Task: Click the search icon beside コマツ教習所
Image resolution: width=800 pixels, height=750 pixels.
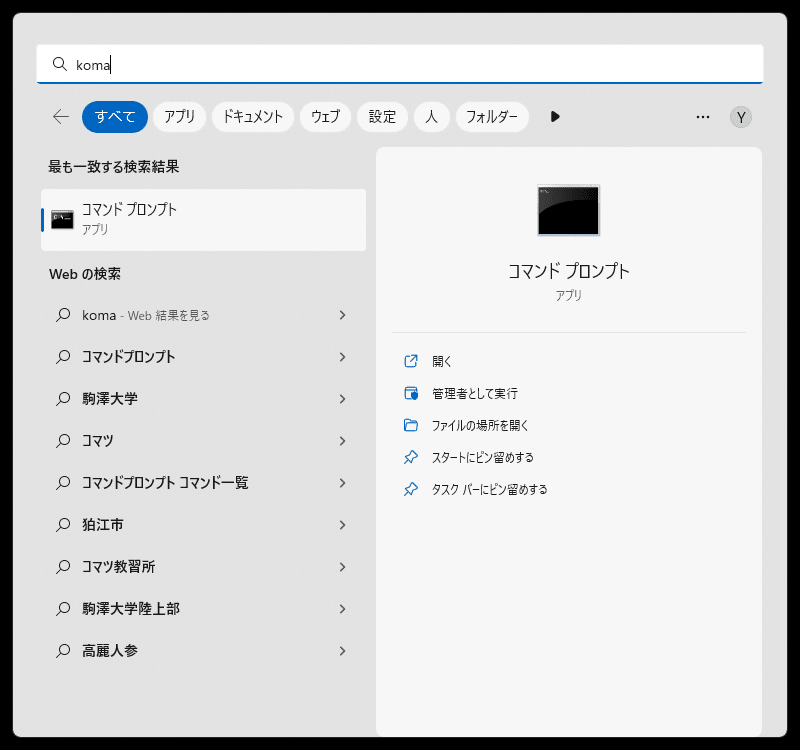Action: point(63,566)
